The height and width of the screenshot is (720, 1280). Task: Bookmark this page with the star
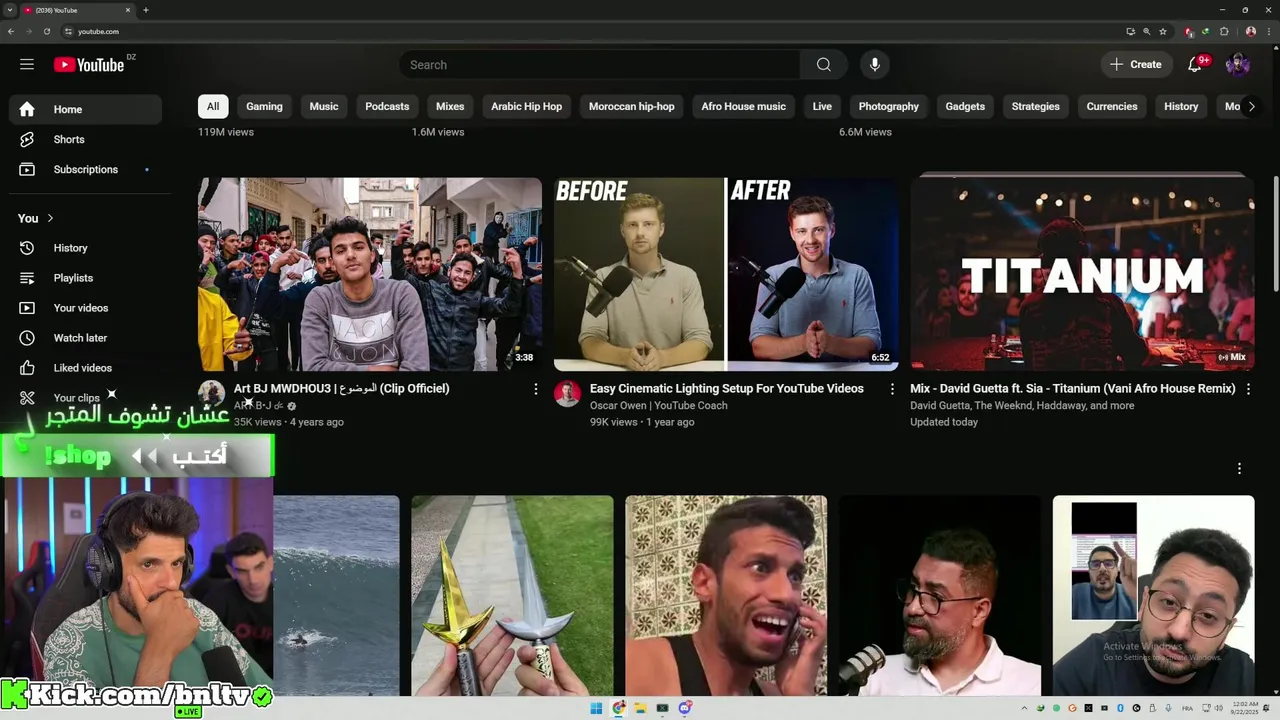point(1163,31)
